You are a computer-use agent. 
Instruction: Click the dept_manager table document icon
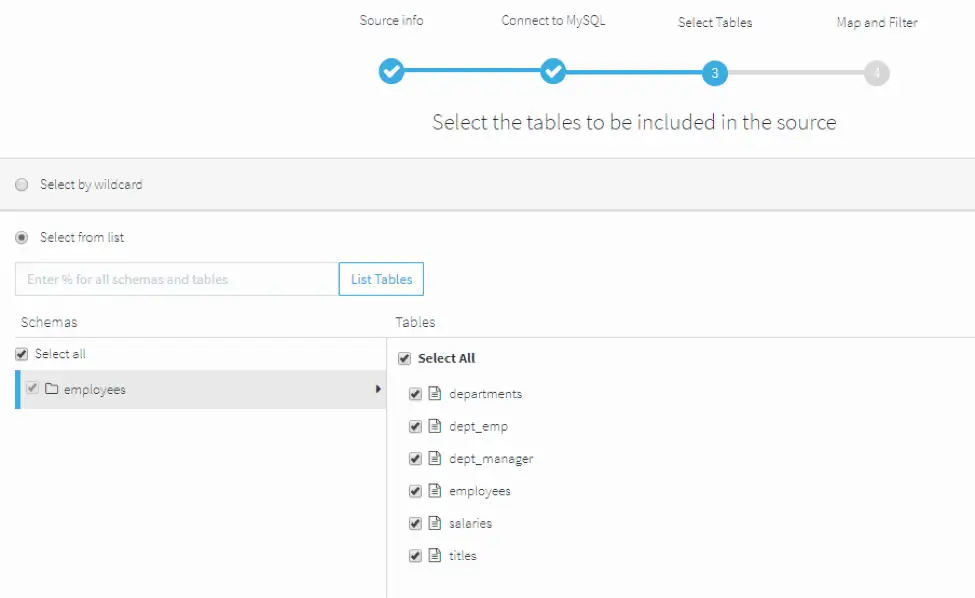coord(434,458)
